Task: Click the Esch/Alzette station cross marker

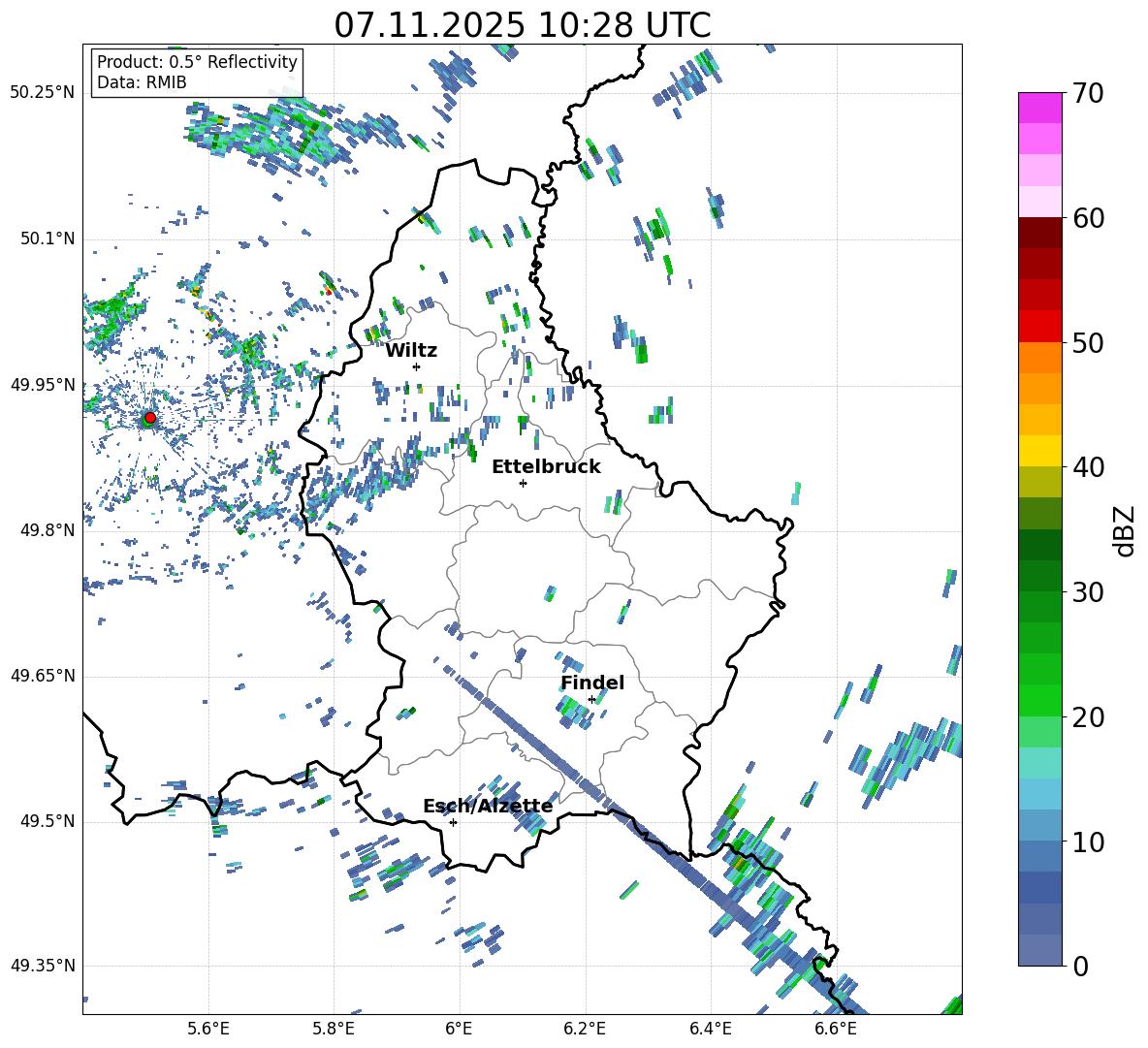Action: click(453, 822)
